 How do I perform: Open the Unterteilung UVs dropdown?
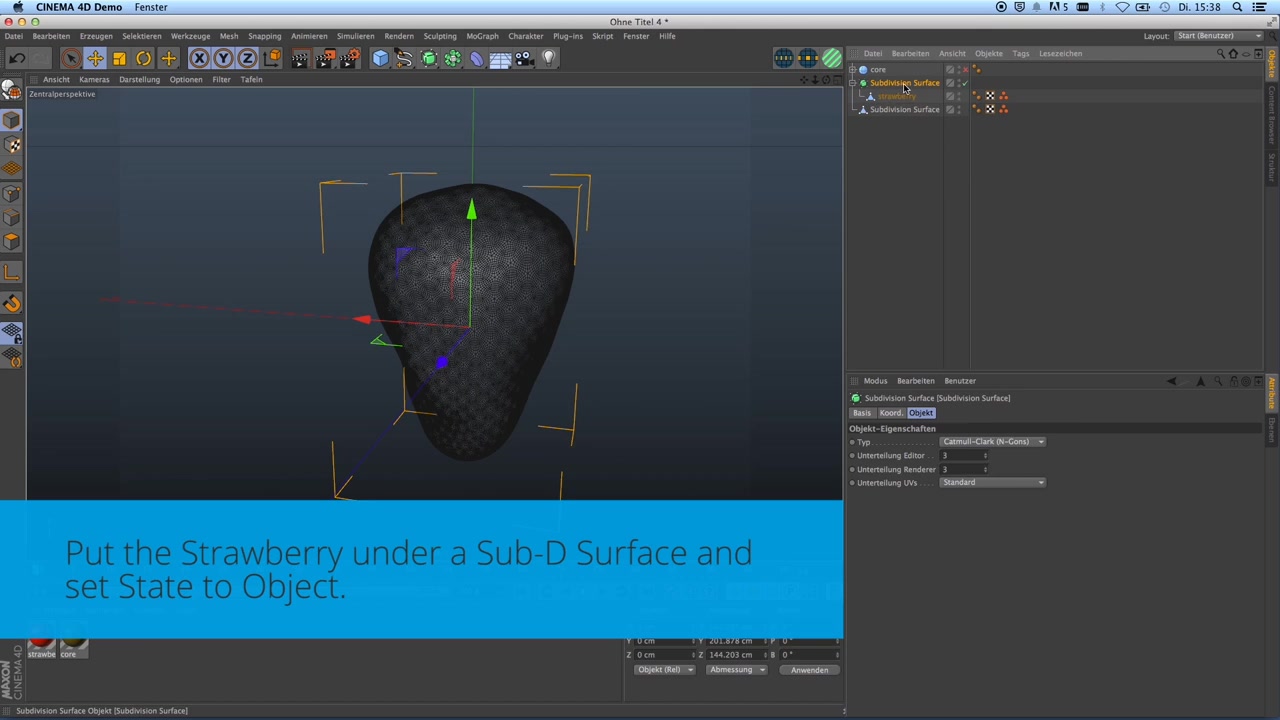point(991,482)
